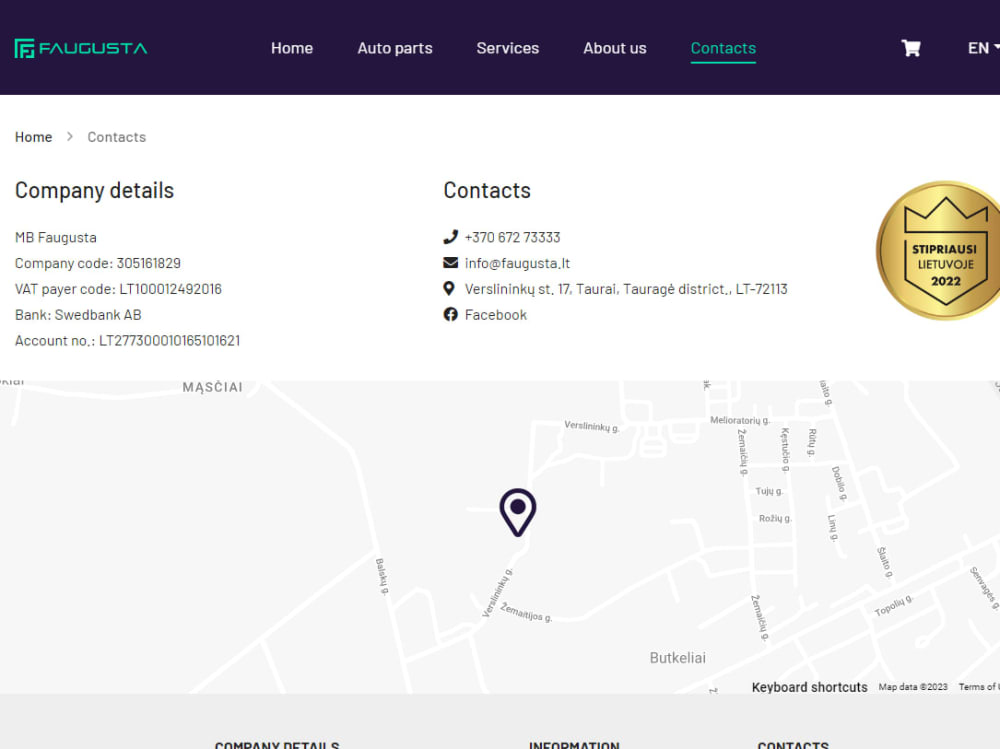The width and height of the screenshot is (1000, 749).
Task: Select the Contacts nav item
Action: click(723, 48)
